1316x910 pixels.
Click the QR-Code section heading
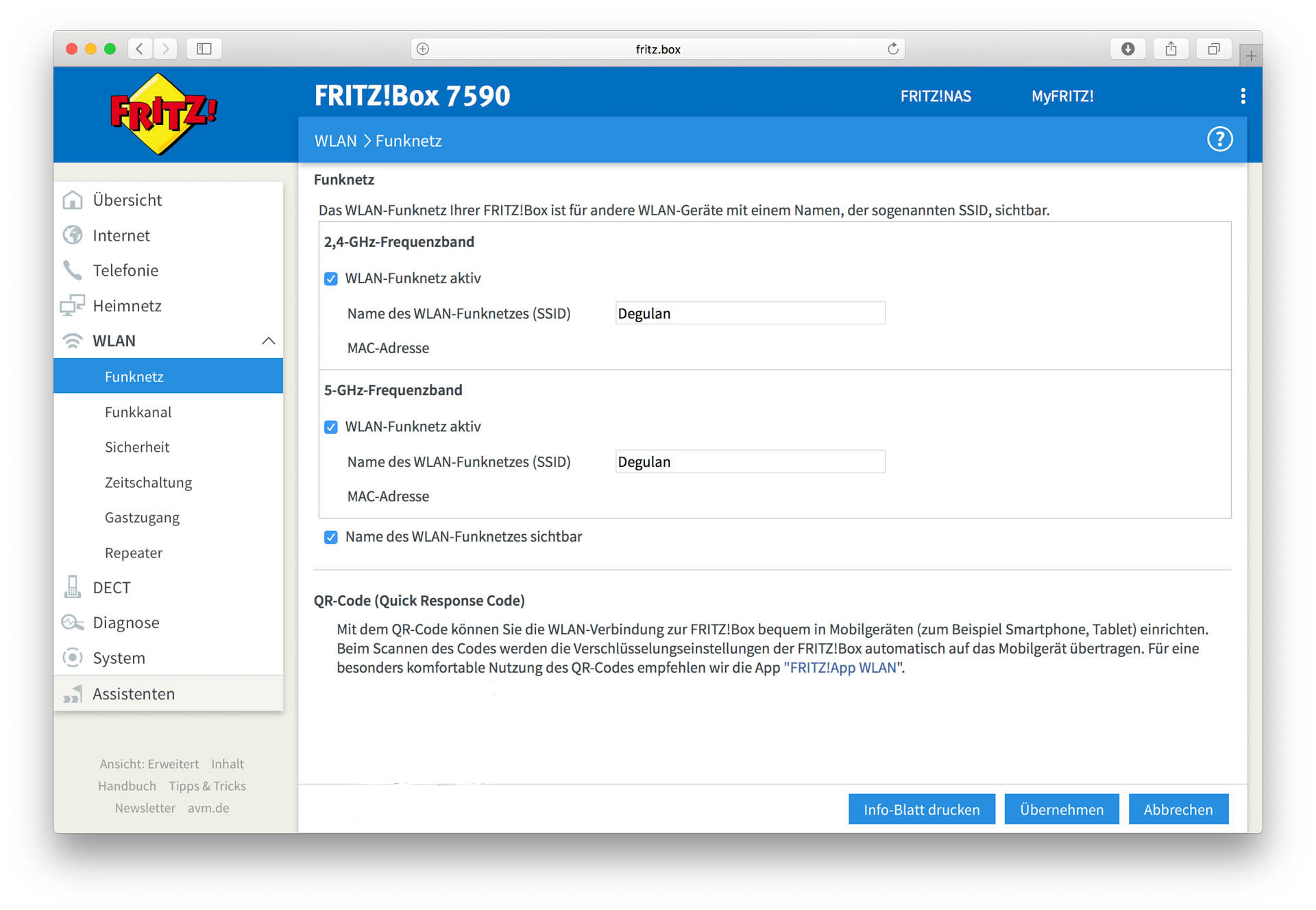click(x=419, y=601)
